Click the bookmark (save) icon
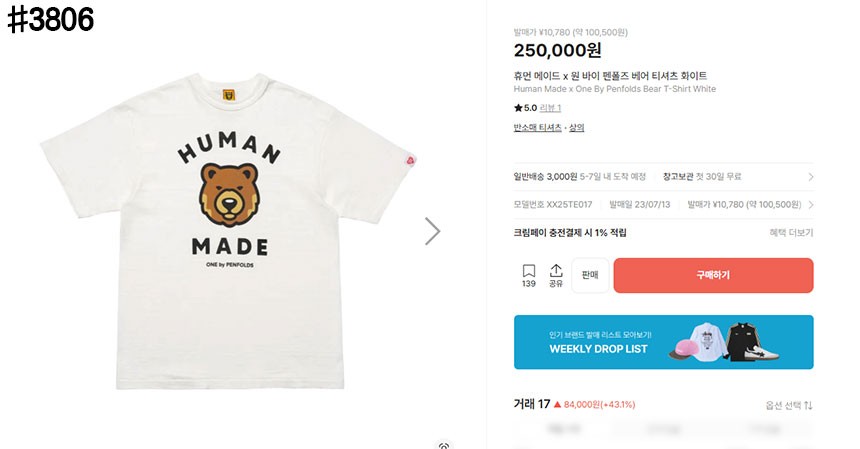 tap(529, 271)
